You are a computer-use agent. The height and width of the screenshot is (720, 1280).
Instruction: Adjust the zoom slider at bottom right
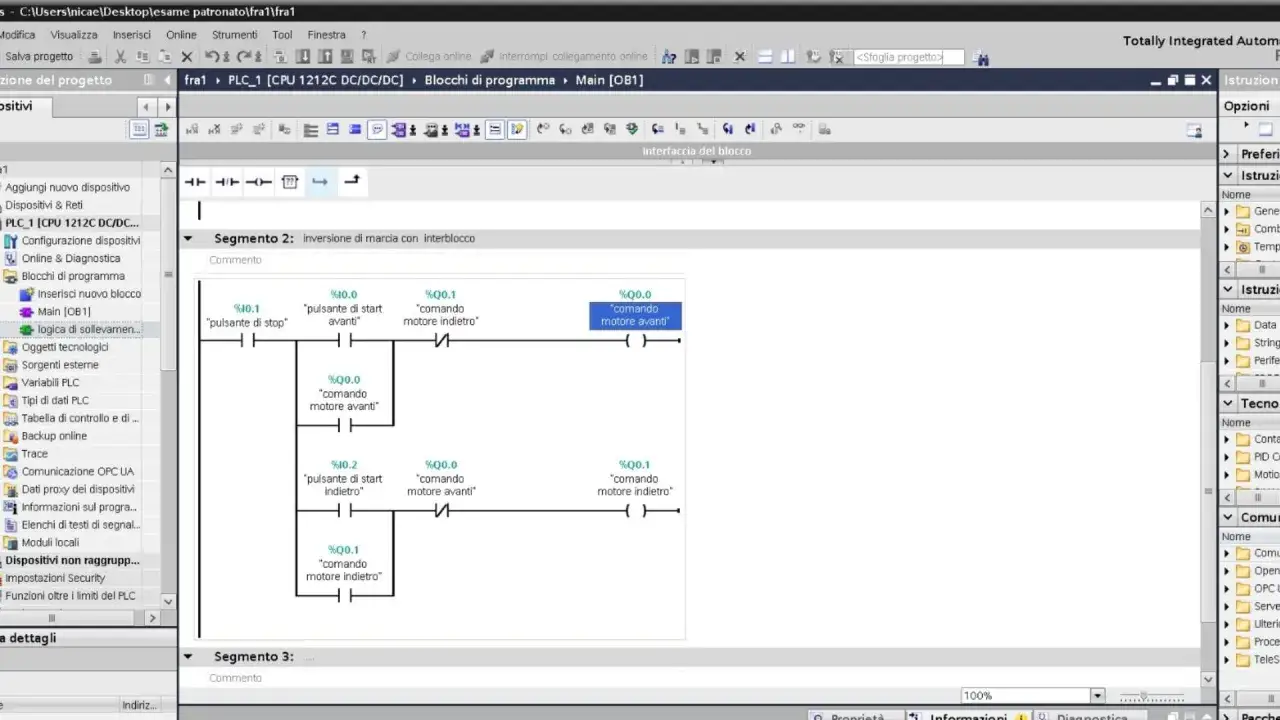click(x=1145, y=696)
